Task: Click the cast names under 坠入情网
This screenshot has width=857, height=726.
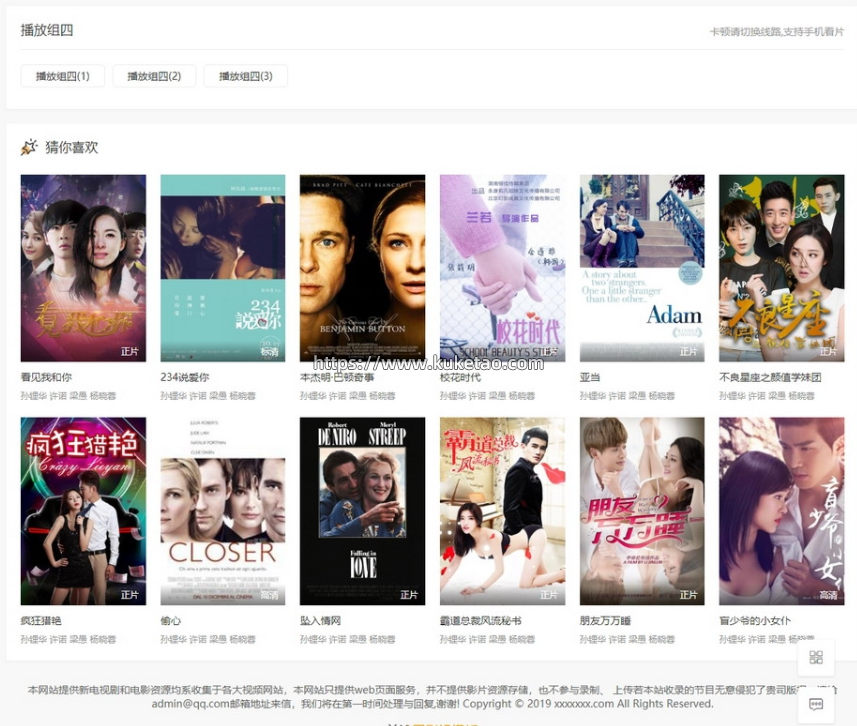Action: tap(348, 639)
